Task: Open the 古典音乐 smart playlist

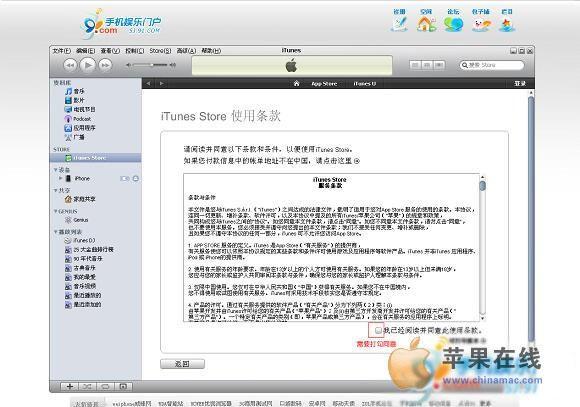Action: point(80,268)
